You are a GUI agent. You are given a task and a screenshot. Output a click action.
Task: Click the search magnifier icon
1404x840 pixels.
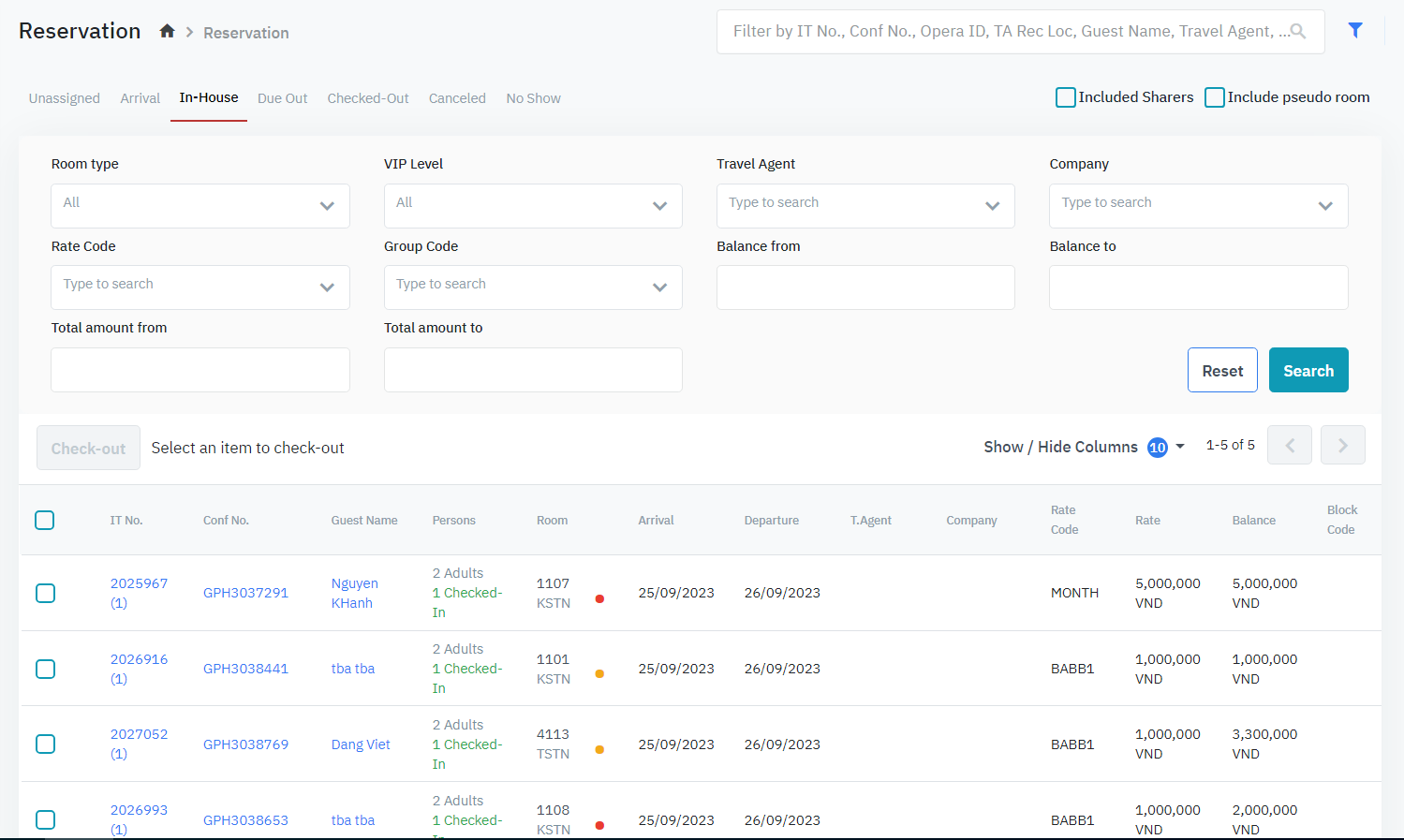1297,31
